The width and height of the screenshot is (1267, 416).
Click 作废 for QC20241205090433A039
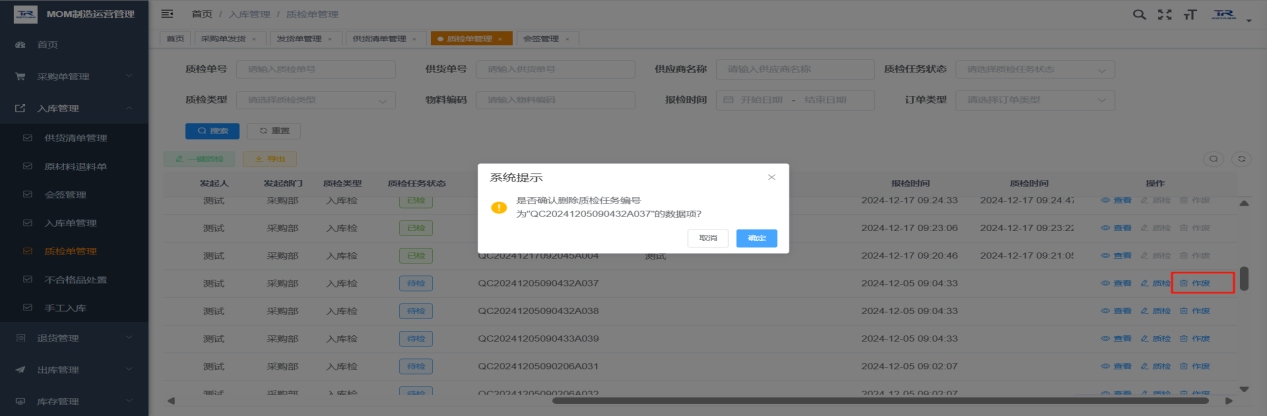pos(1195,339)
